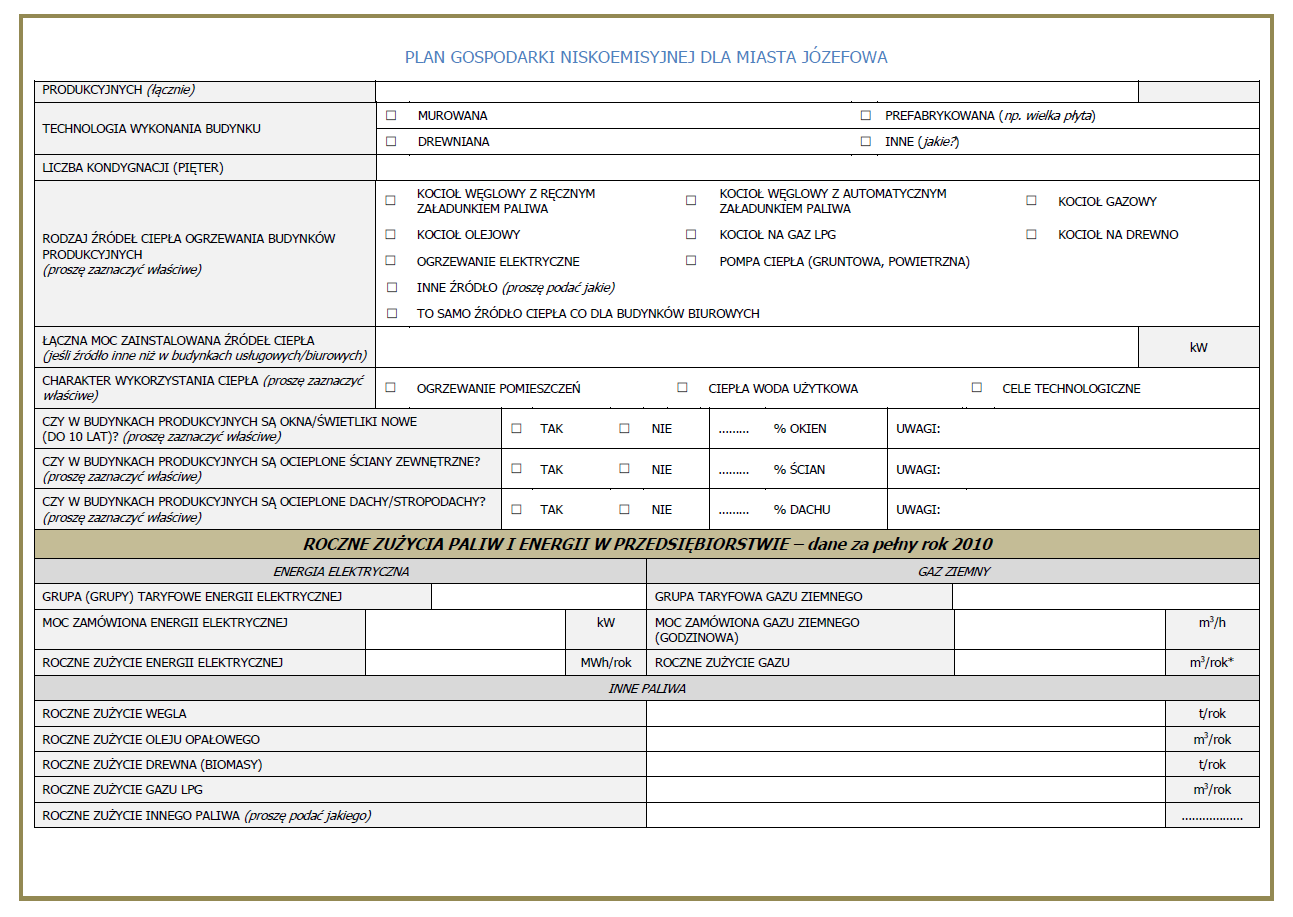Screen dimensions: 1293x917
Task: Click ROCZNE ZUŻYCIE WĘGLA value field
Action: (x=906, y=714)
